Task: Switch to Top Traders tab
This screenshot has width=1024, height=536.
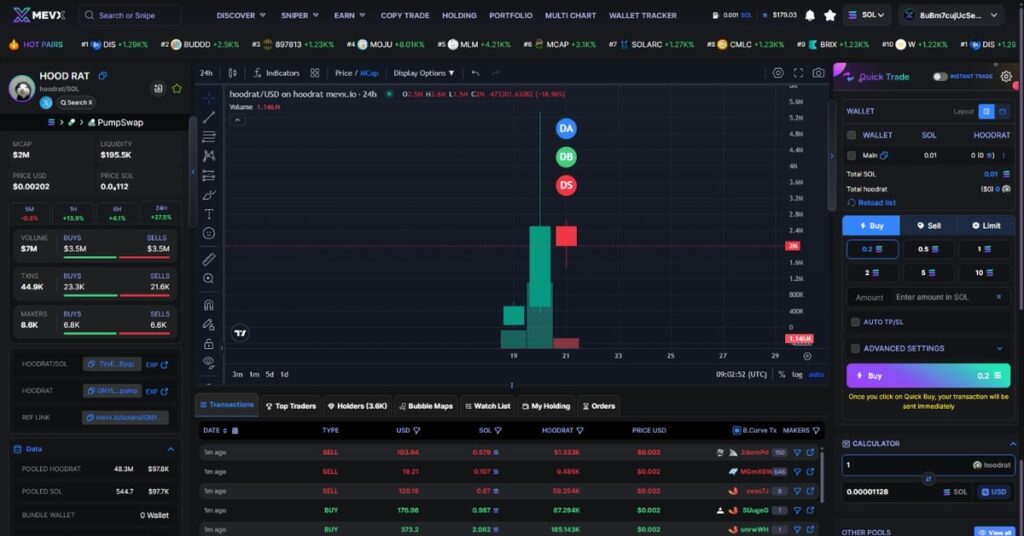Action: tap(291, 406)
